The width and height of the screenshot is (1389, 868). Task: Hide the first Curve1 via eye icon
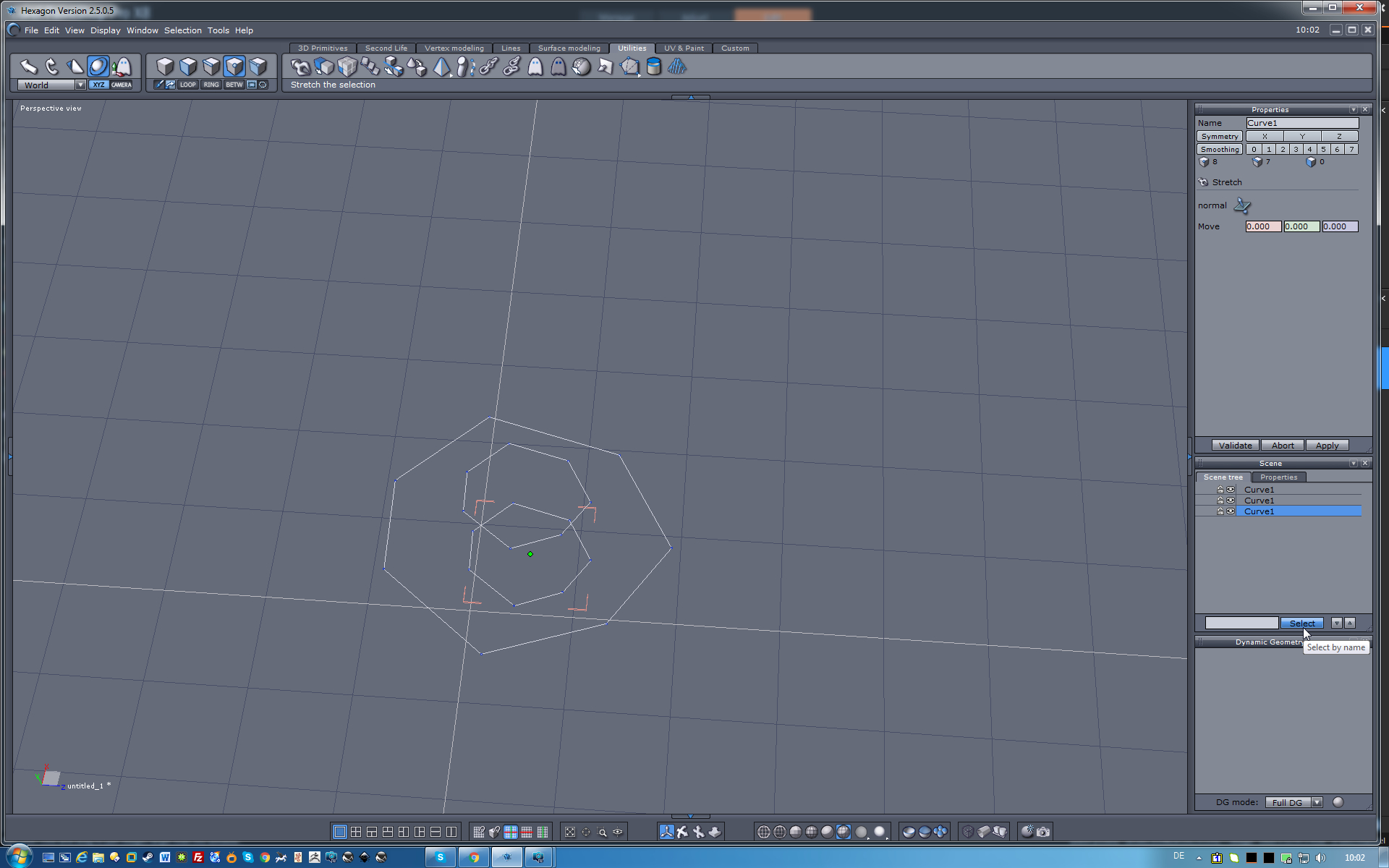pyautogui.click(x=1231, y=490)
